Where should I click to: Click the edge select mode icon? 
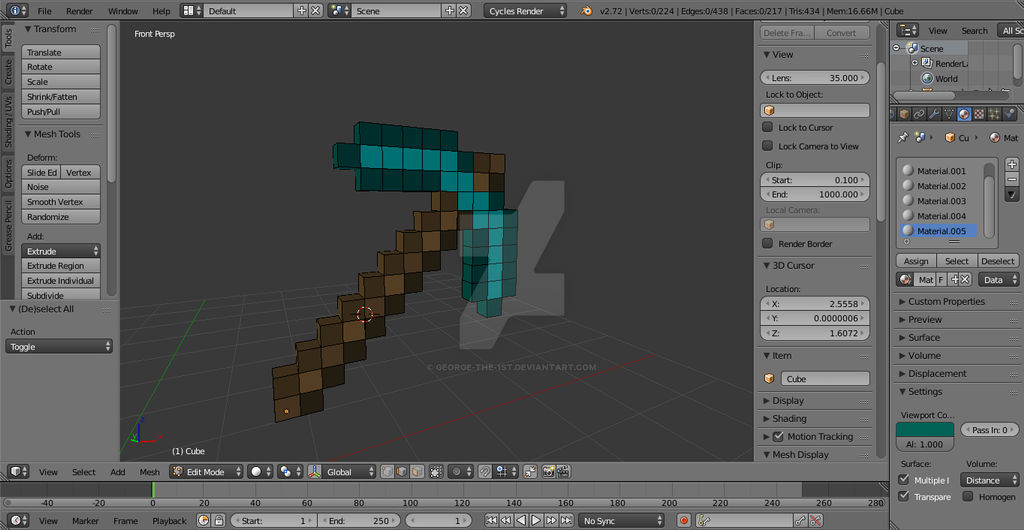click(402, 471)
